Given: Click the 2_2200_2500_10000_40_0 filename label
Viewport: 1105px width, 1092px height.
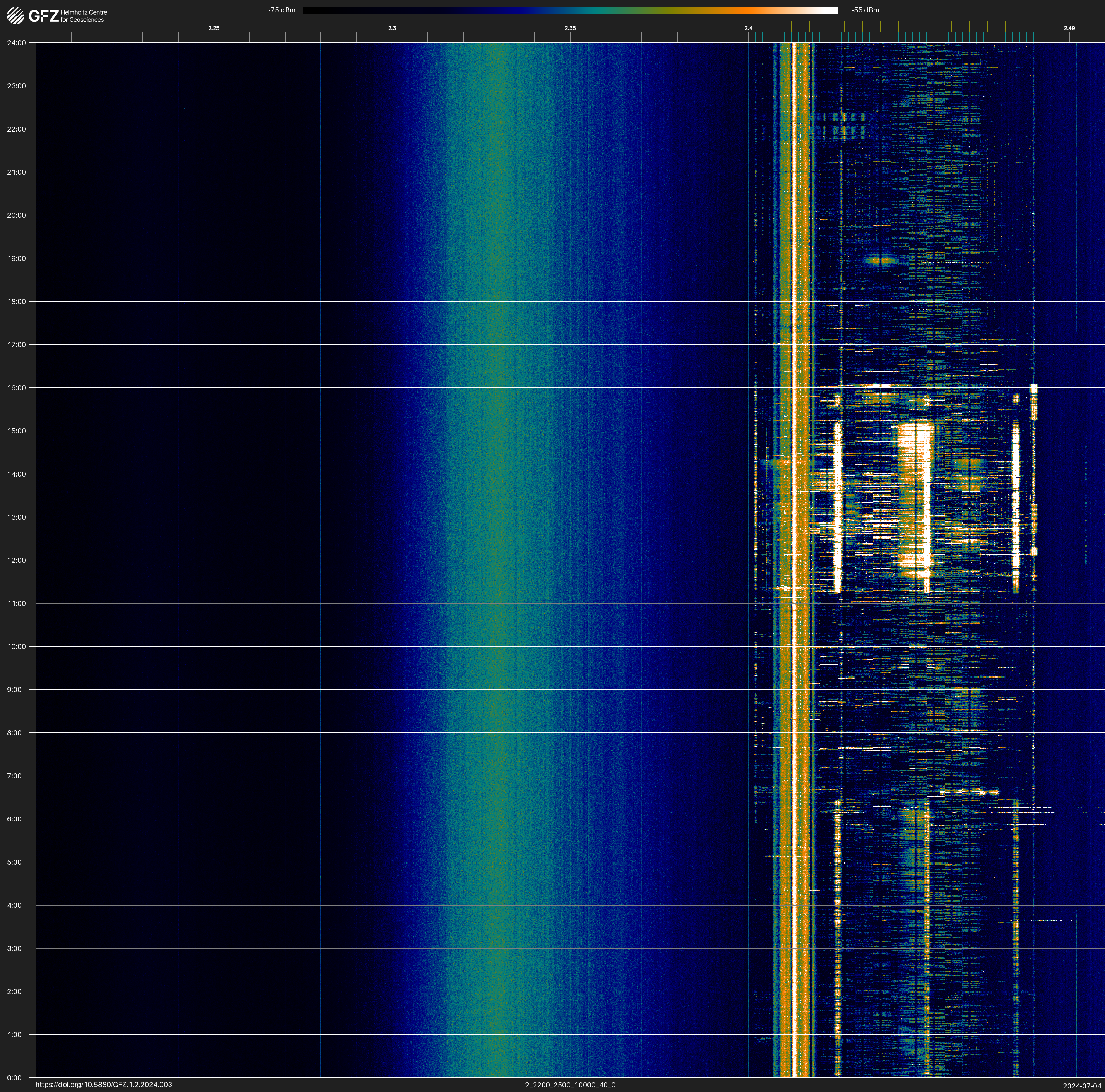Looking at the screenshot, I should pos(570,1085).
